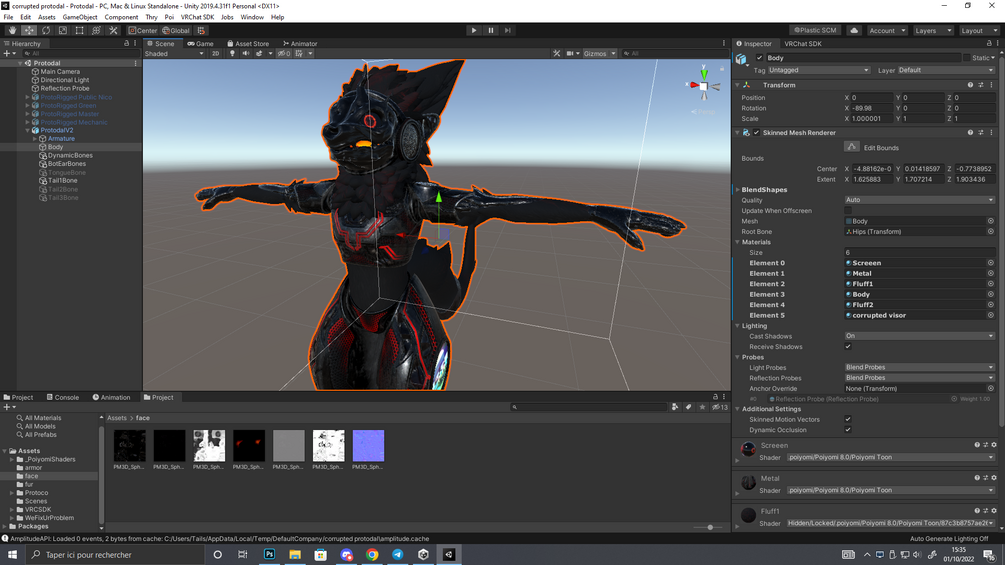Search by label in Project panel
Screen dimensions: 1005x565
point(688,407)
